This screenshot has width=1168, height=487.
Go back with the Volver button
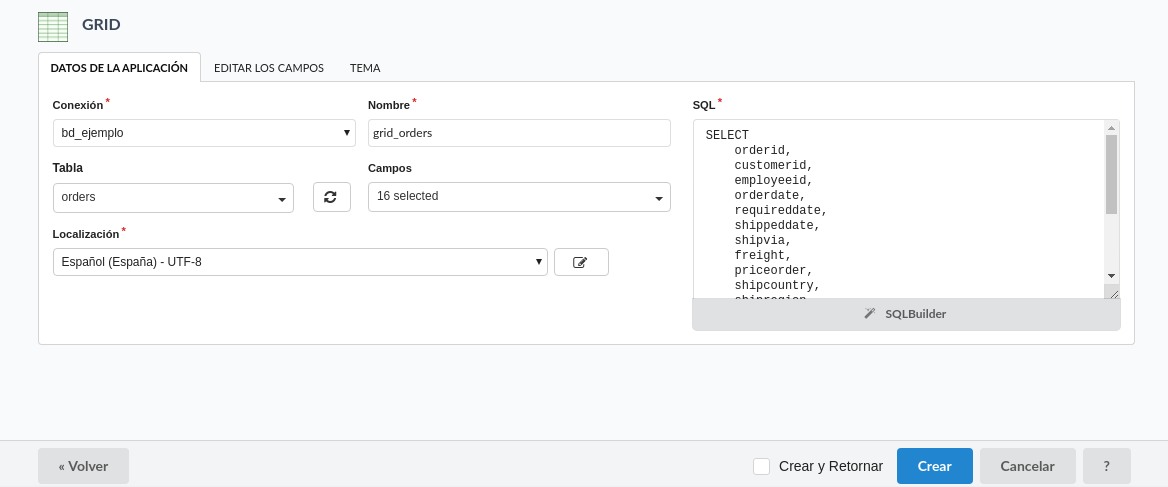[x=83, y=466]
